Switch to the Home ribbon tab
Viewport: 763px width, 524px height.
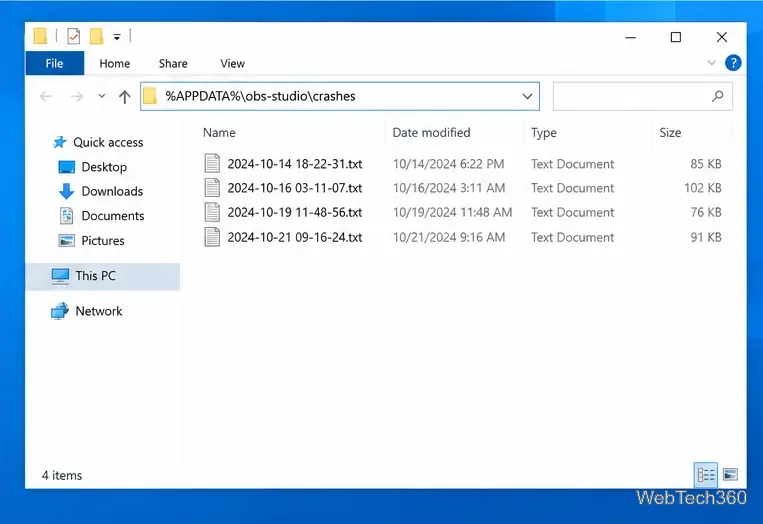[x=115, y=63]
